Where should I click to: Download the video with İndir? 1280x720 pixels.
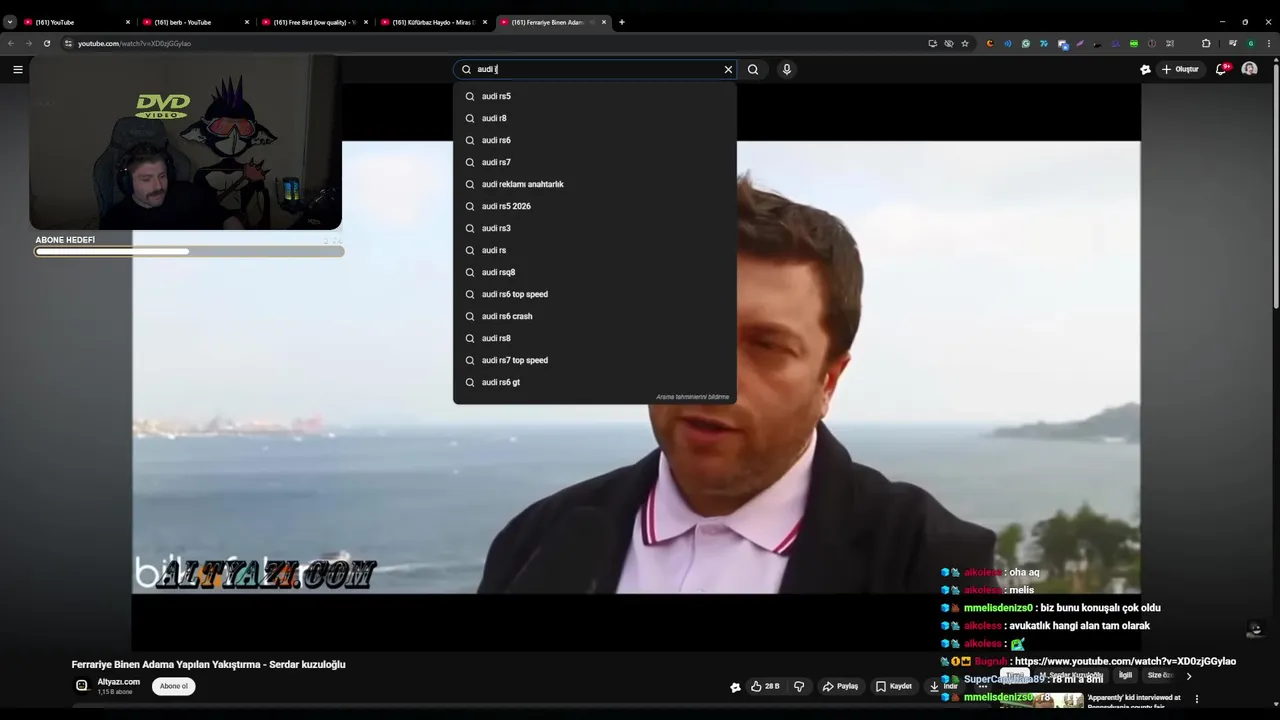944,686
